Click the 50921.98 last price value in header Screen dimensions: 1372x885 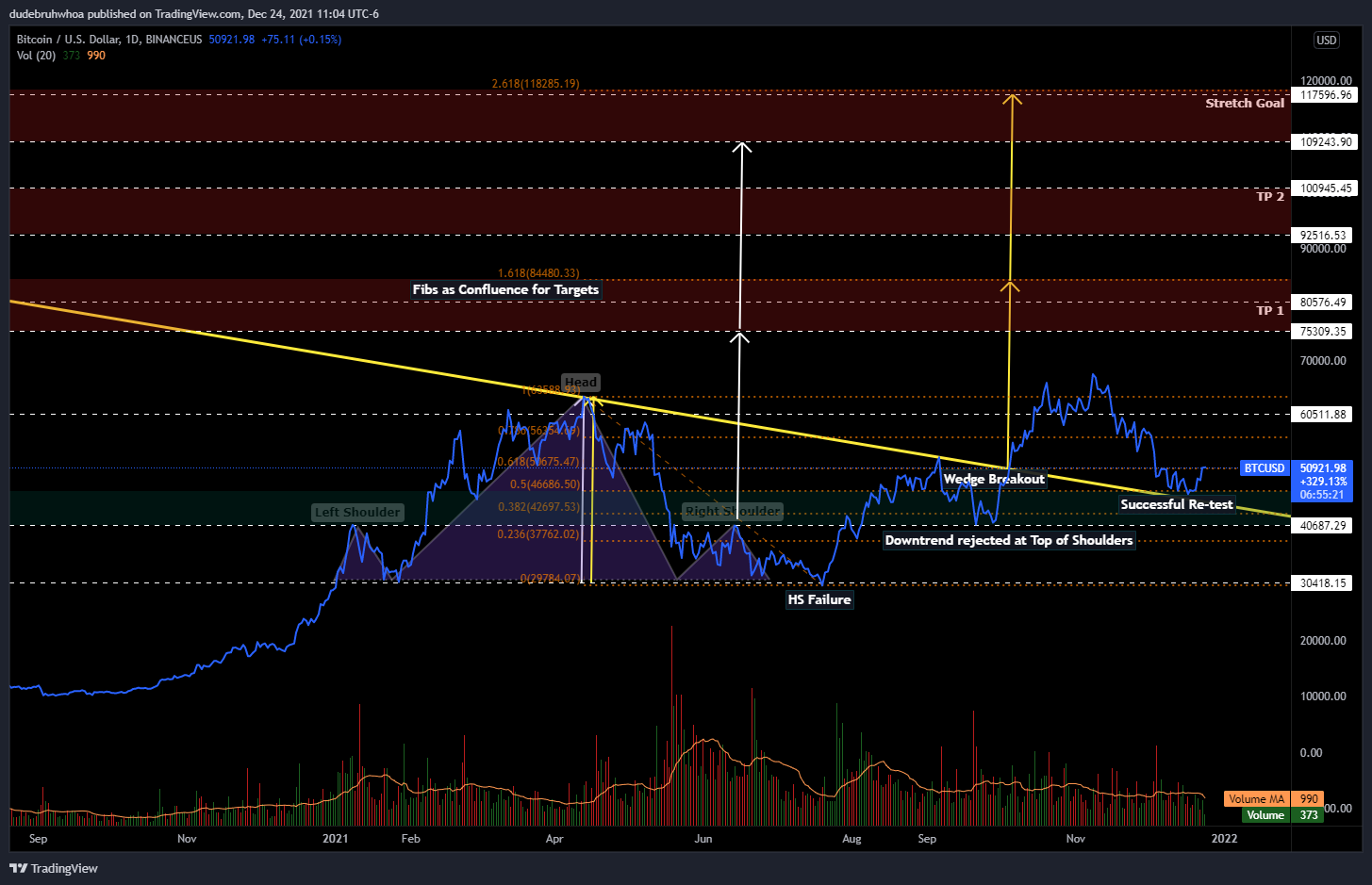pos(232,40)
